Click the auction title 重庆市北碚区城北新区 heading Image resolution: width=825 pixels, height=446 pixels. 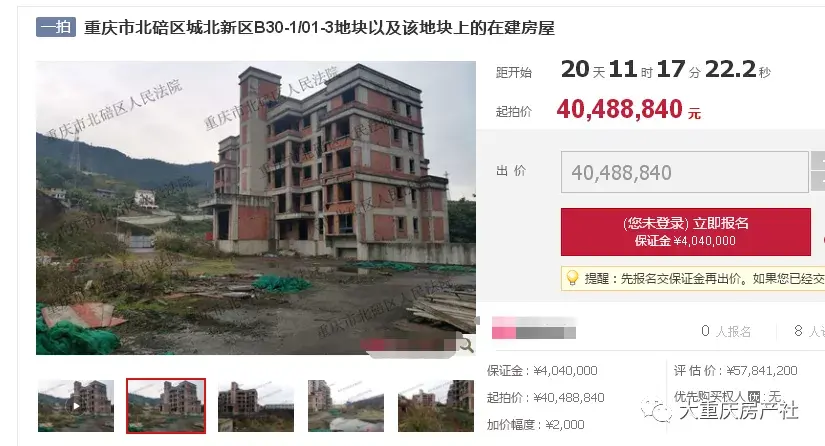pyautogui.click(x=319, y=27)
